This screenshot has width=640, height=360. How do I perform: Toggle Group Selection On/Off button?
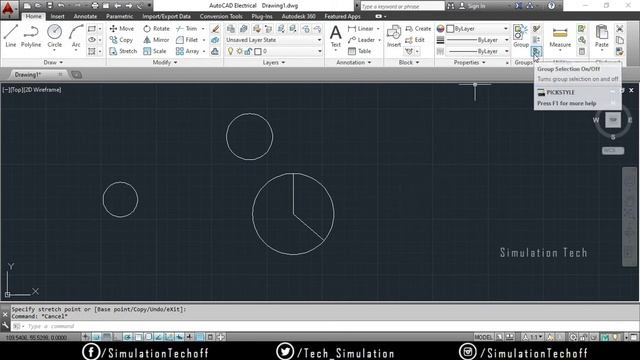pos(536,51)
